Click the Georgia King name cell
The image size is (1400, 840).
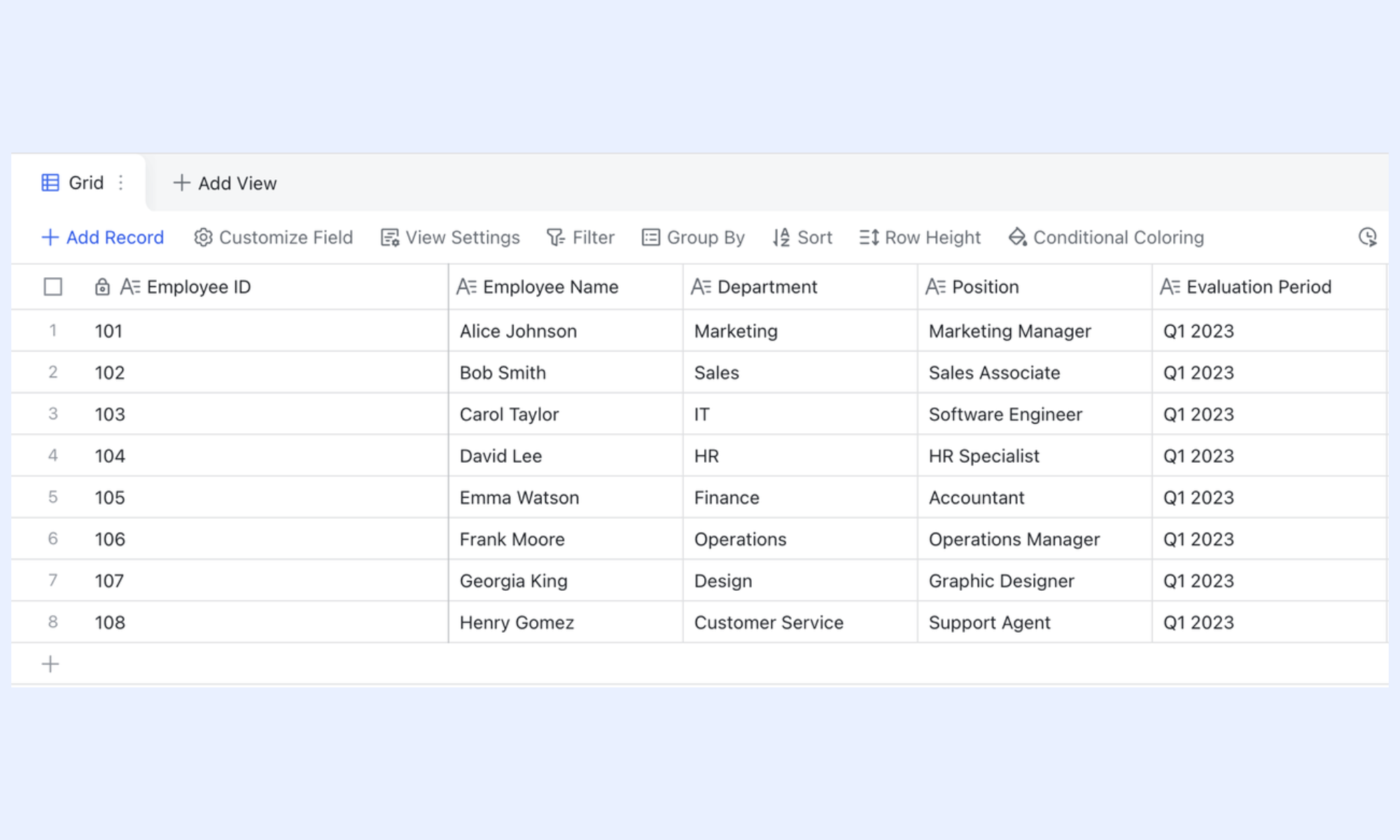click(566, 580)
